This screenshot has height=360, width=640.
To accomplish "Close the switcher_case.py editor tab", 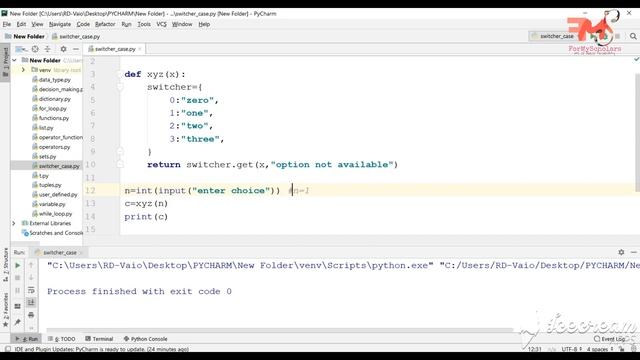I will tap(140, 49).
